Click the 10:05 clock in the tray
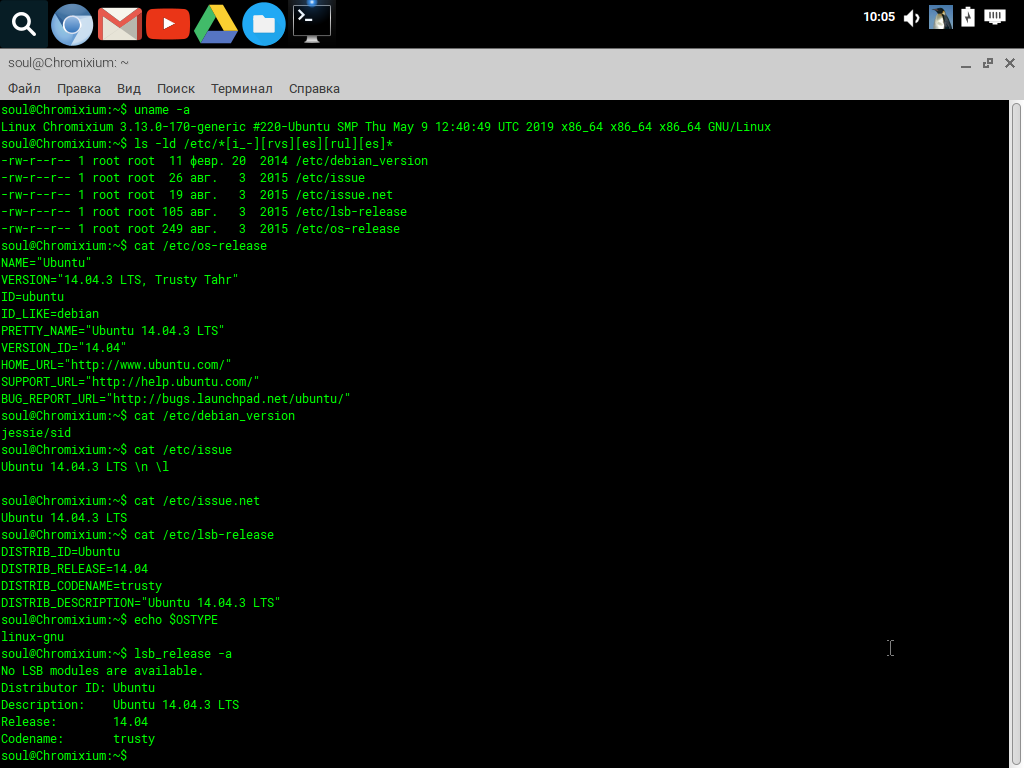Screen dimensions: 1024x768 point(879,17)
